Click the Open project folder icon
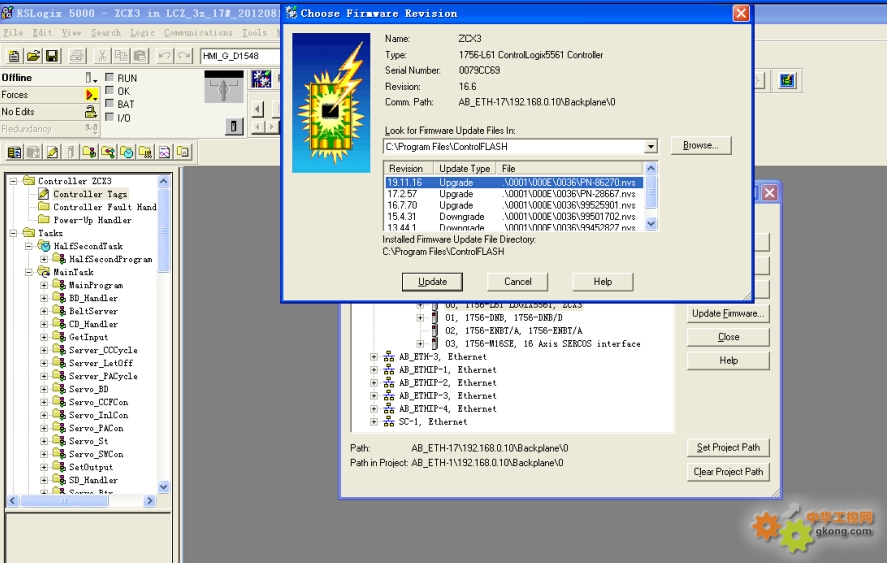The height and width of the screenshot is (563, 887). click(x=33, y=55)
